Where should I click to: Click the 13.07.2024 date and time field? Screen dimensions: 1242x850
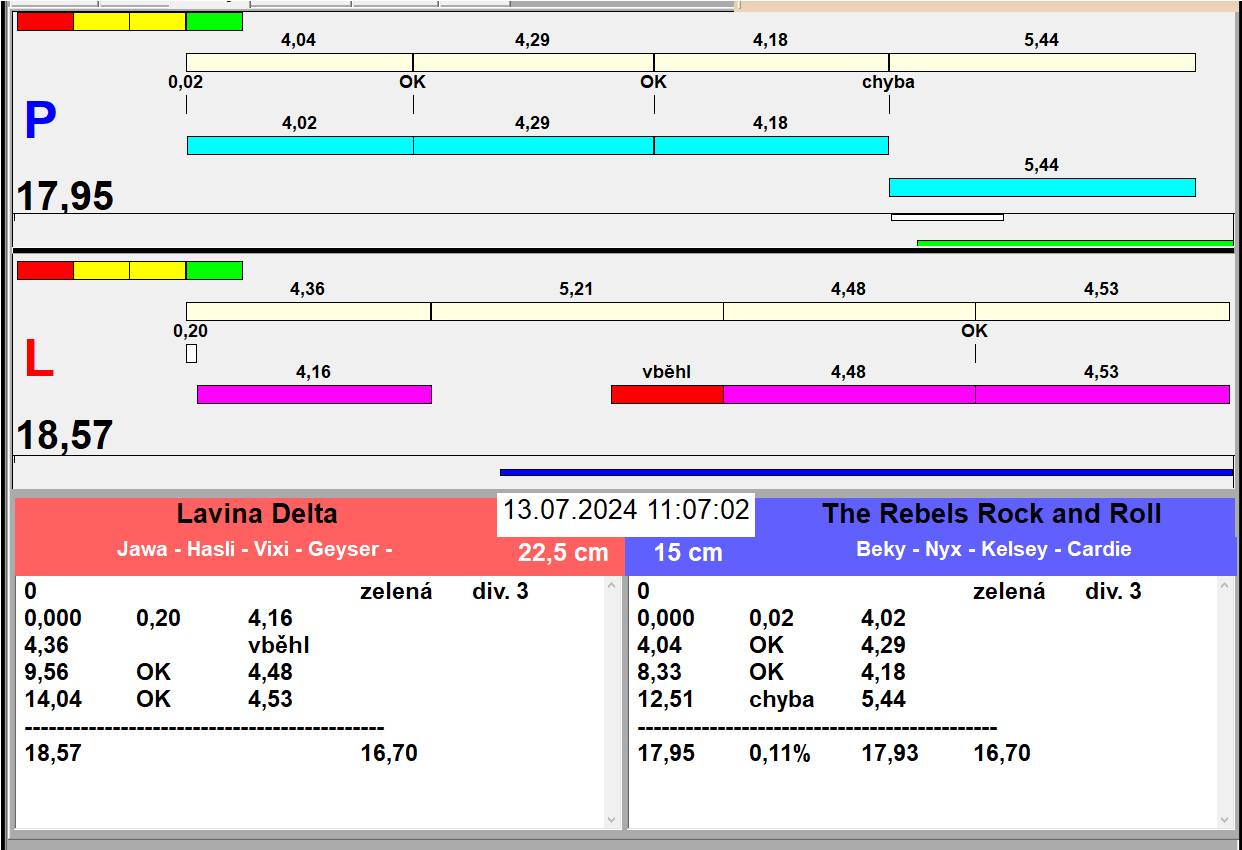point(625,510)
